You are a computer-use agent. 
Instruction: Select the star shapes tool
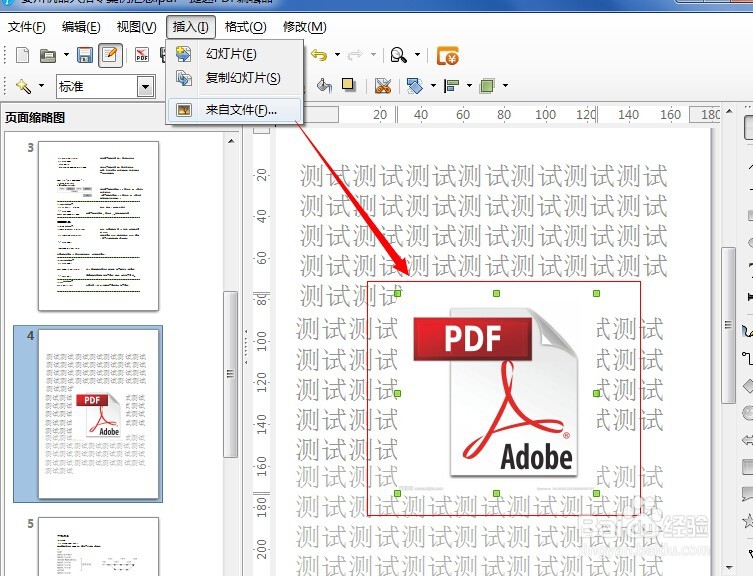[748, 520]
